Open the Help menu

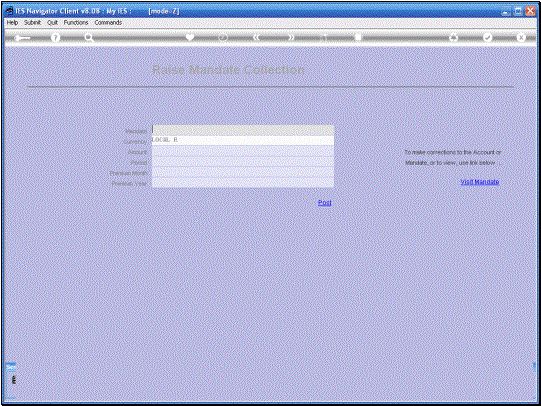pos(12,22)
